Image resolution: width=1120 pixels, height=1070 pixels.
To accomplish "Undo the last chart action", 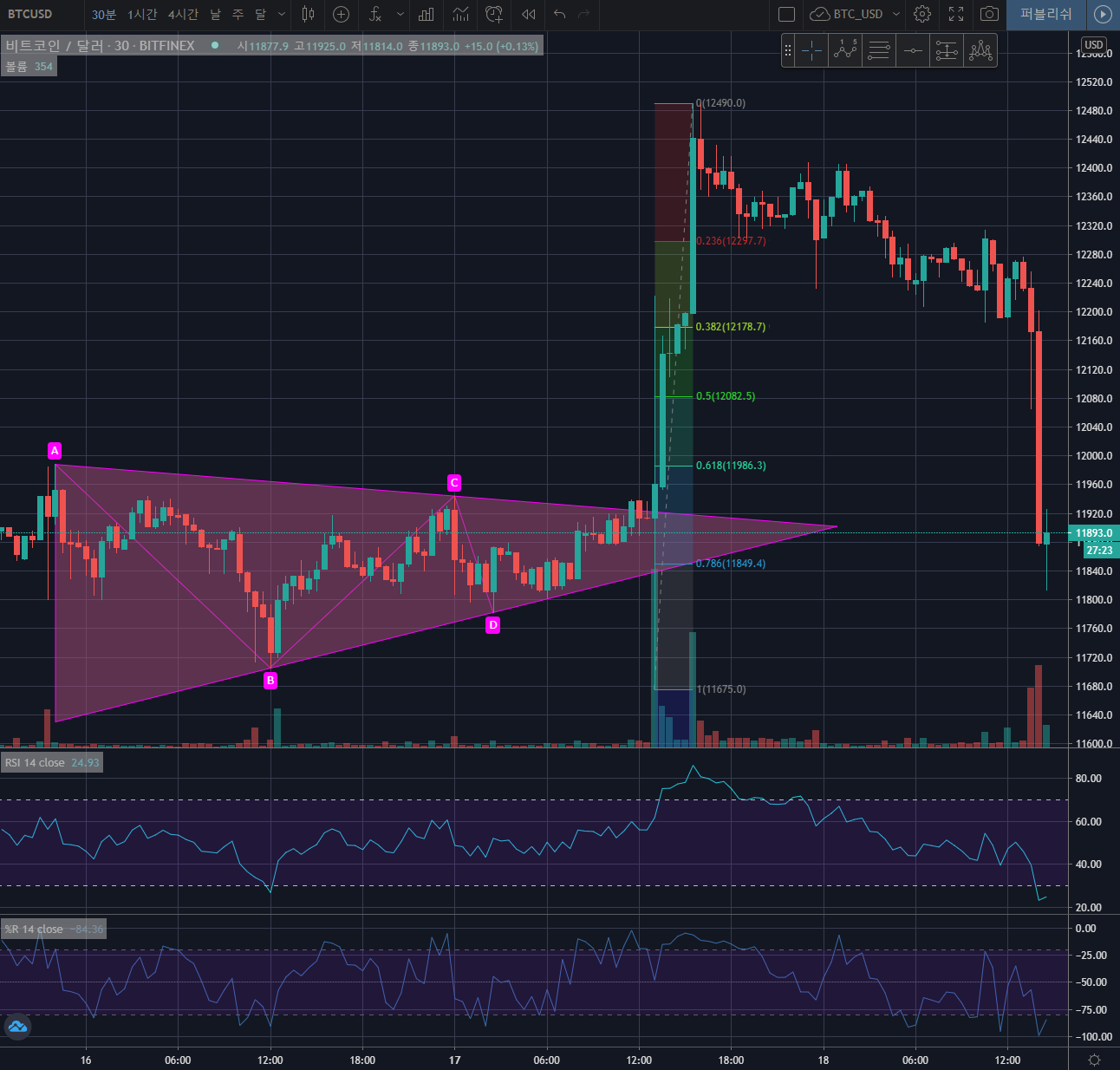I will click(x=560, y=14).
